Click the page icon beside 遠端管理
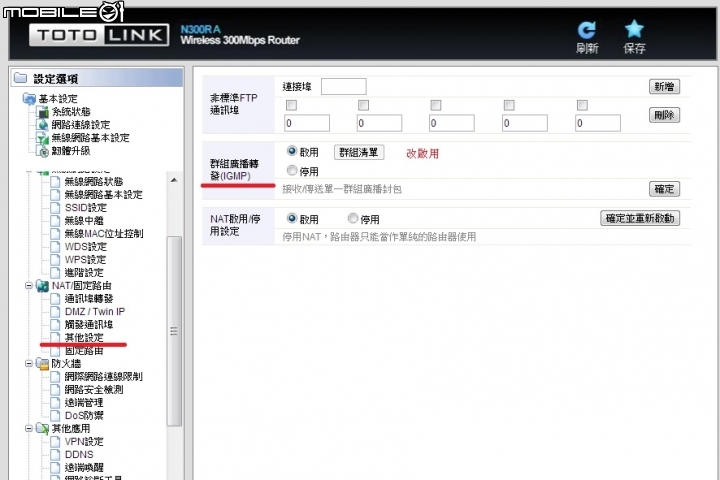 pyautogui.click(x=55, y=403)
